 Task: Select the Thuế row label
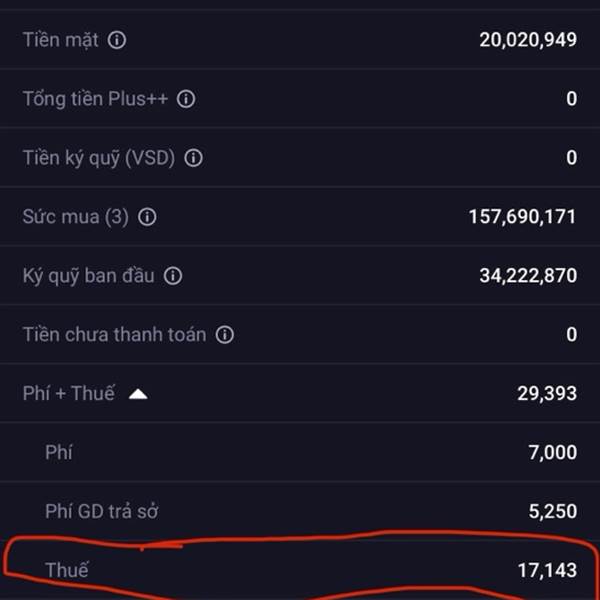pyautogui.click(x=67, y=570)
